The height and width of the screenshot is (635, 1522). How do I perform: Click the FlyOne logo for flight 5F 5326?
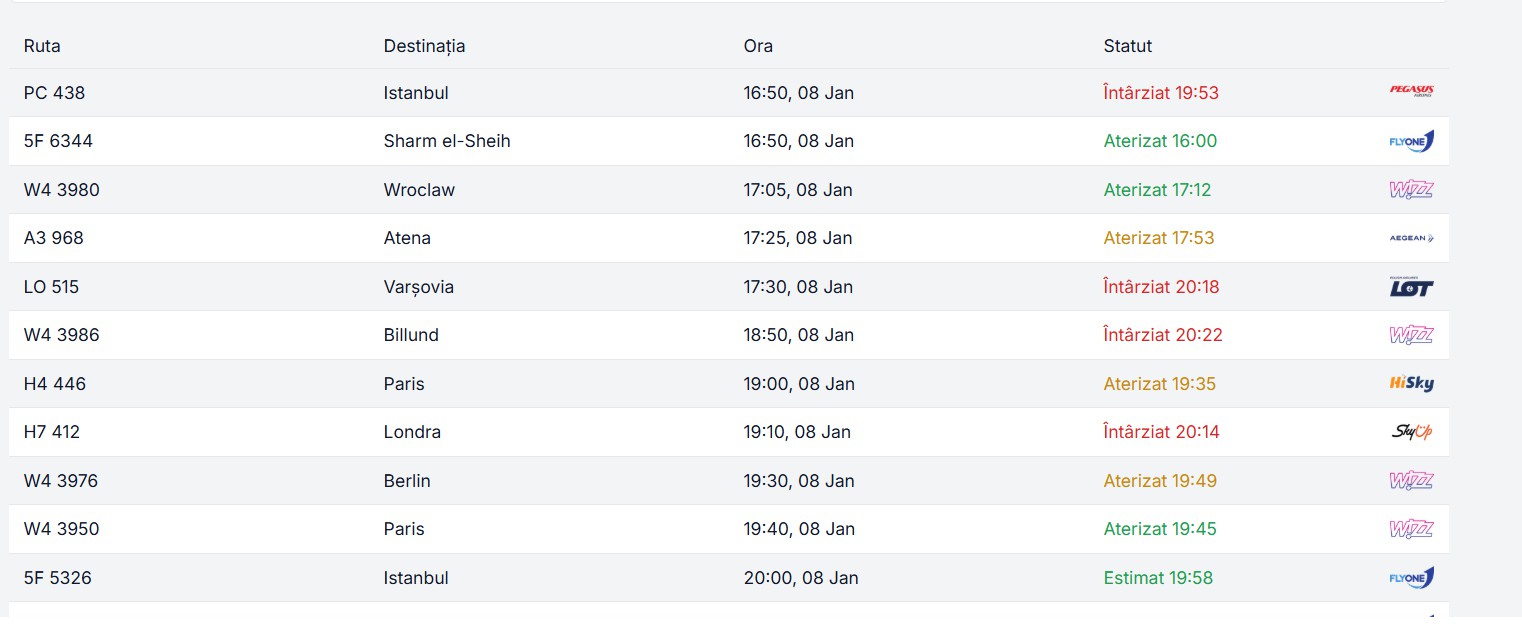pyautogui.click(x=1411, y=577)
